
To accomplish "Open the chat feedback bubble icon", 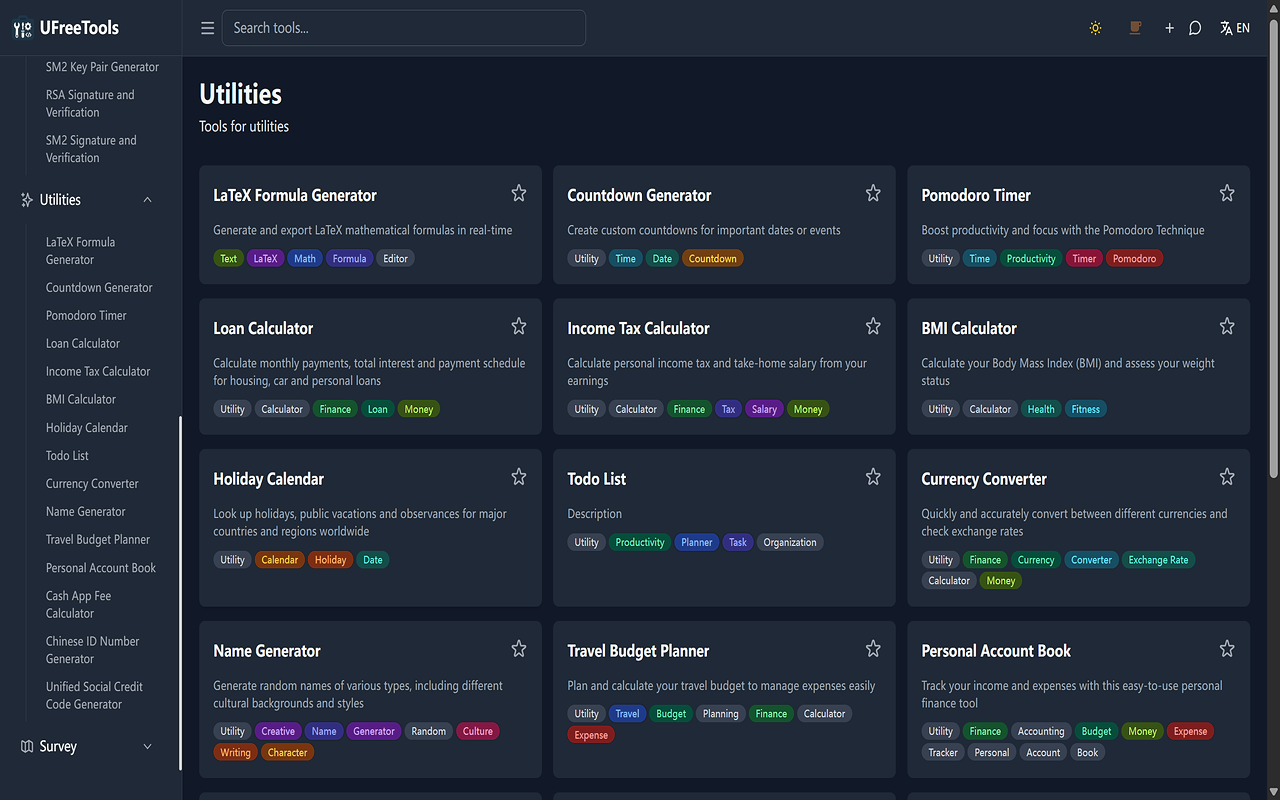I will tap(1195, 28).
